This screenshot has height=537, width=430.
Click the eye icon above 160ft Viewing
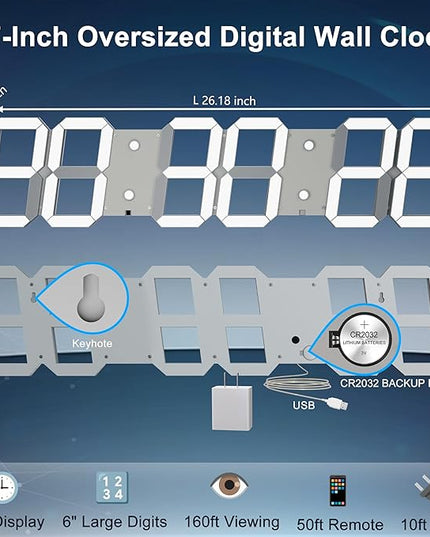point(229,485)
